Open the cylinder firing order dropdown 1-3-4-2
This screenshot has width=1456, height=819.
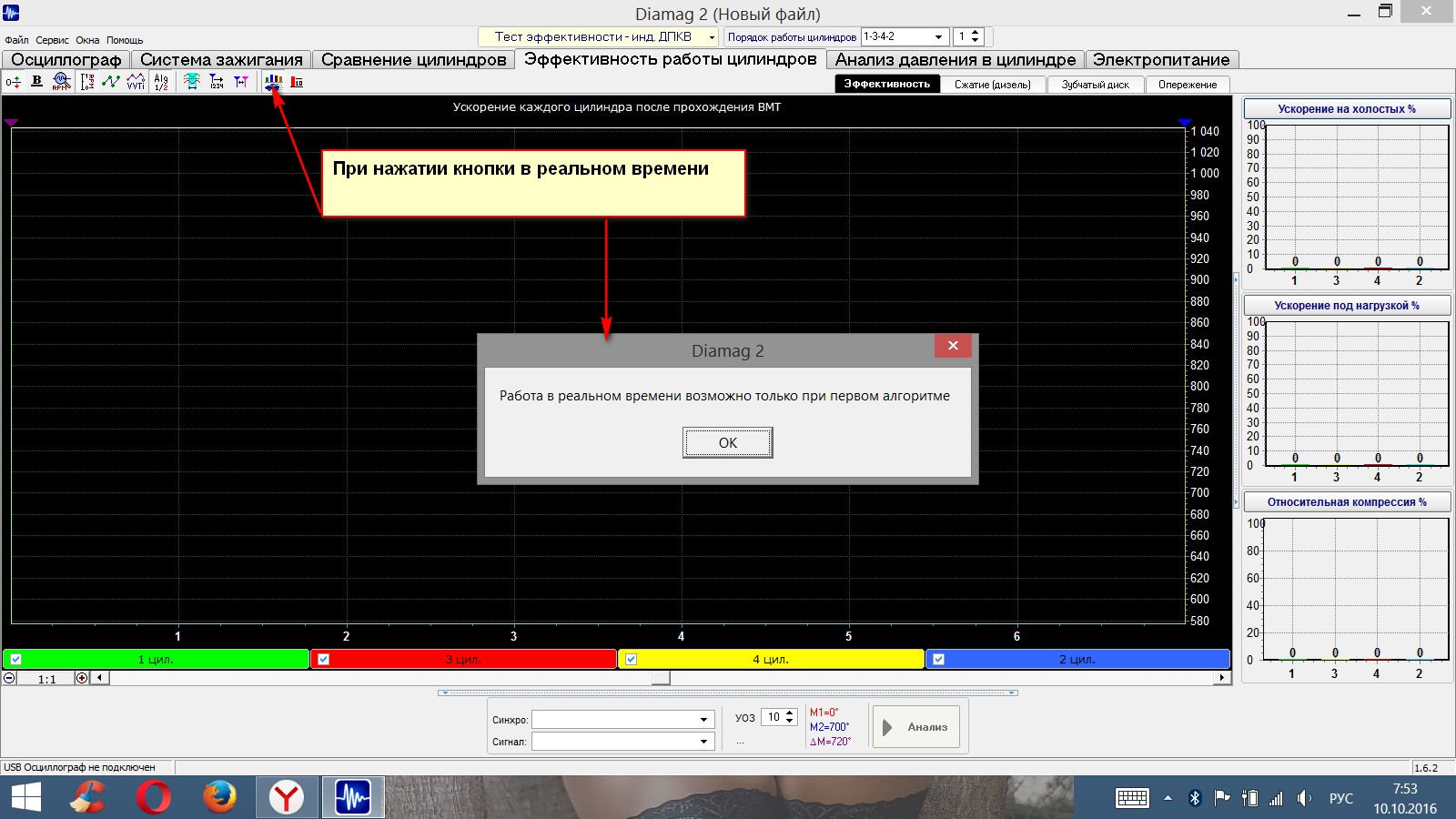tap(905, 36)
